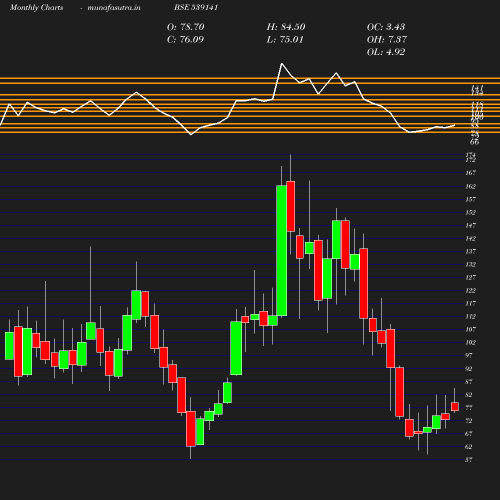The width and height of the screenshot is (500, 500).
Task: Click the 'BSE 539141' ticker label
Action: (196, 7)
